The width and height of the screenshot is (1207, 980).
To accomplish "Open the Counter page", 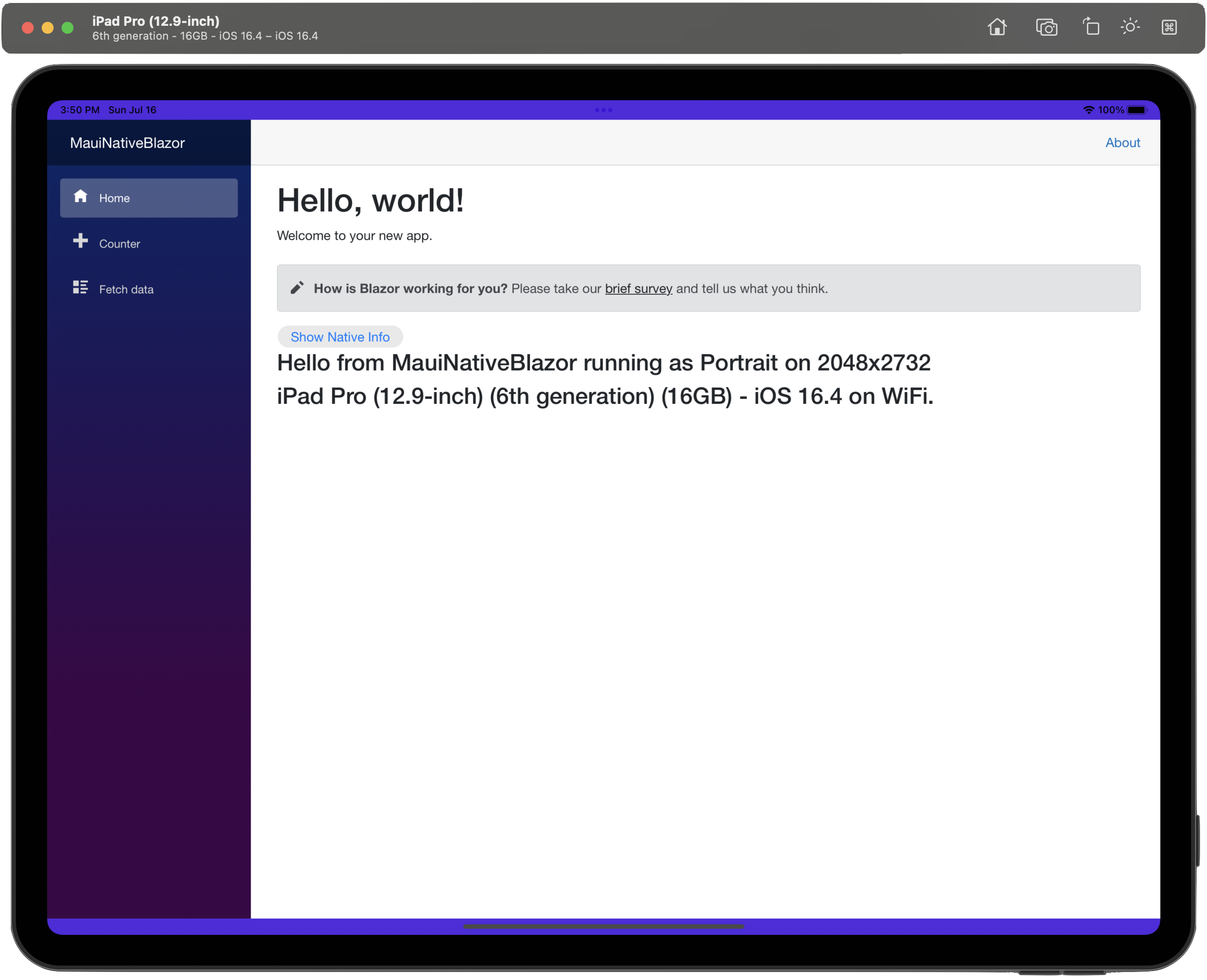I will (x=148, y=243).
